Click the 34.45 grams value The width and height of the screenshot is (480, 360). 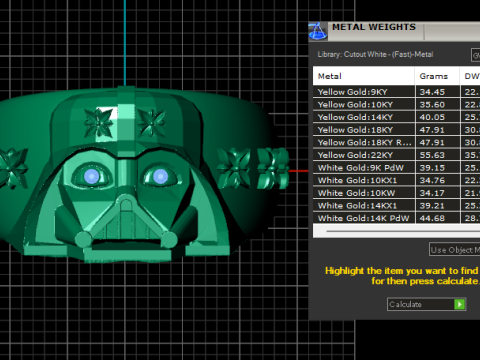pos(432,92)
